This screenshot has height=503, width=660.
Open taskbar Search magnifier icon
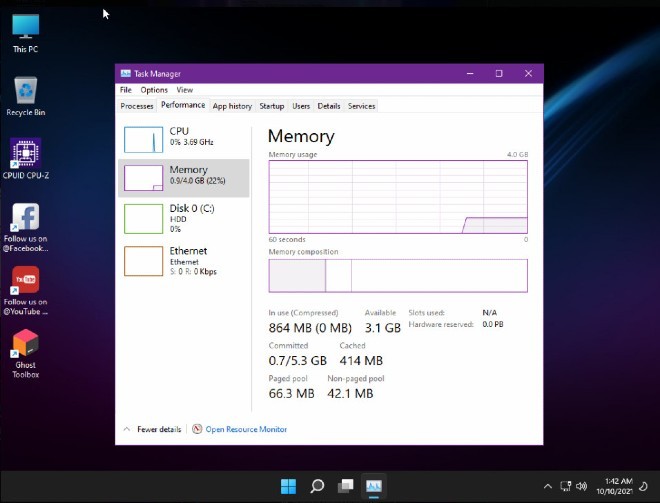317,486
